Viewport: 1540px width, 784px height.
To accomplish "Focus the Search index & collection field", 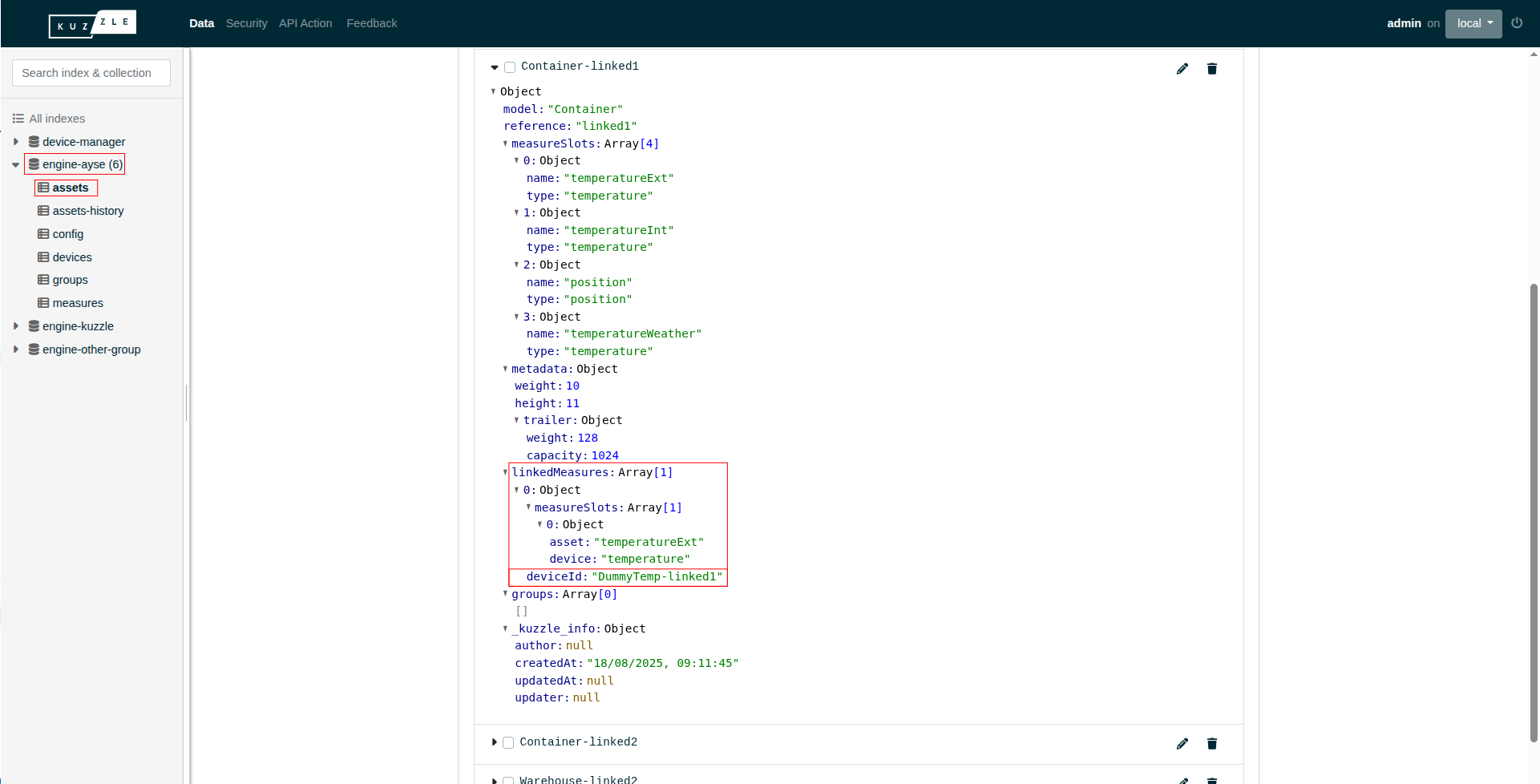I will pos(91,73).
